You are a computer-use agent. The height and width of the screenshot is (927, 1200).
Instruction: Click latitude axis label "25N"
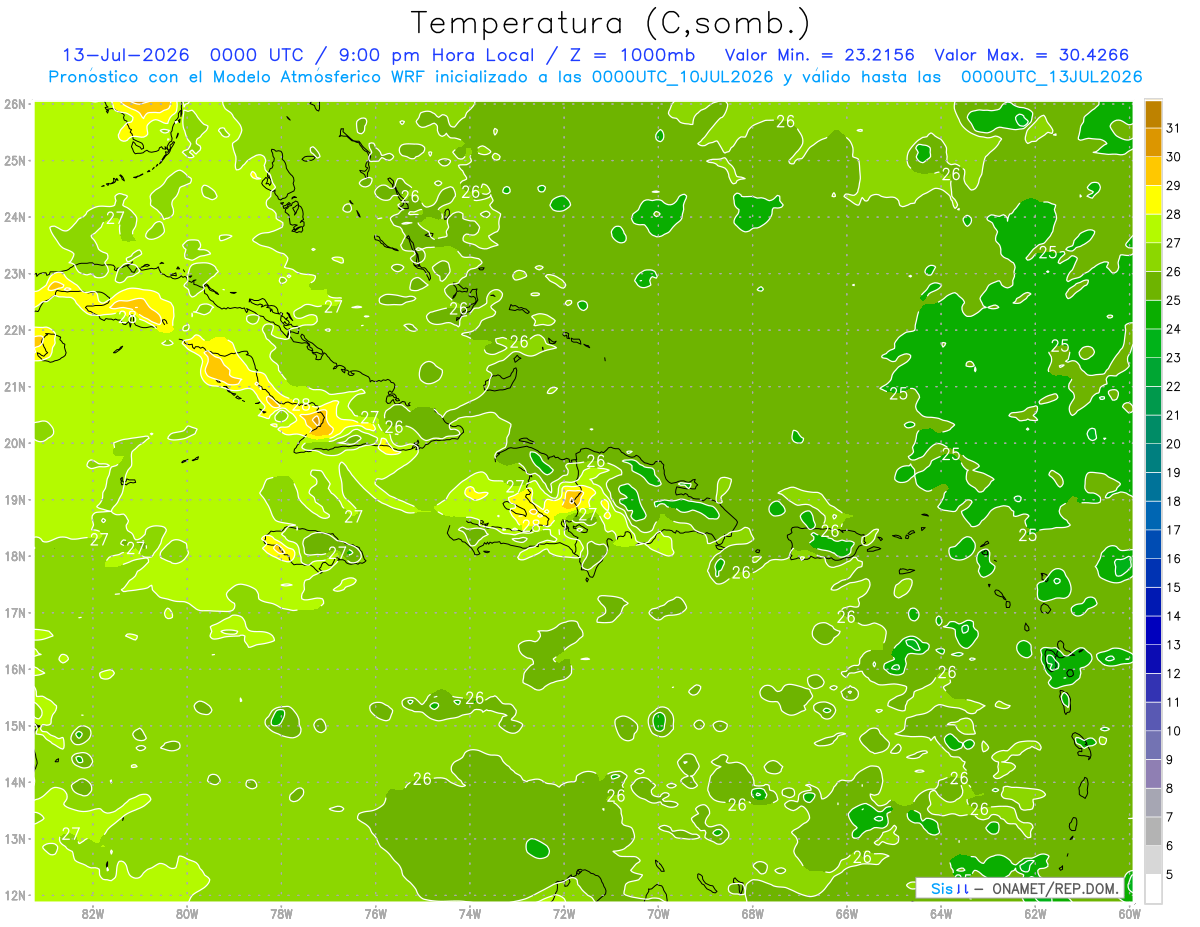(14, 160)
